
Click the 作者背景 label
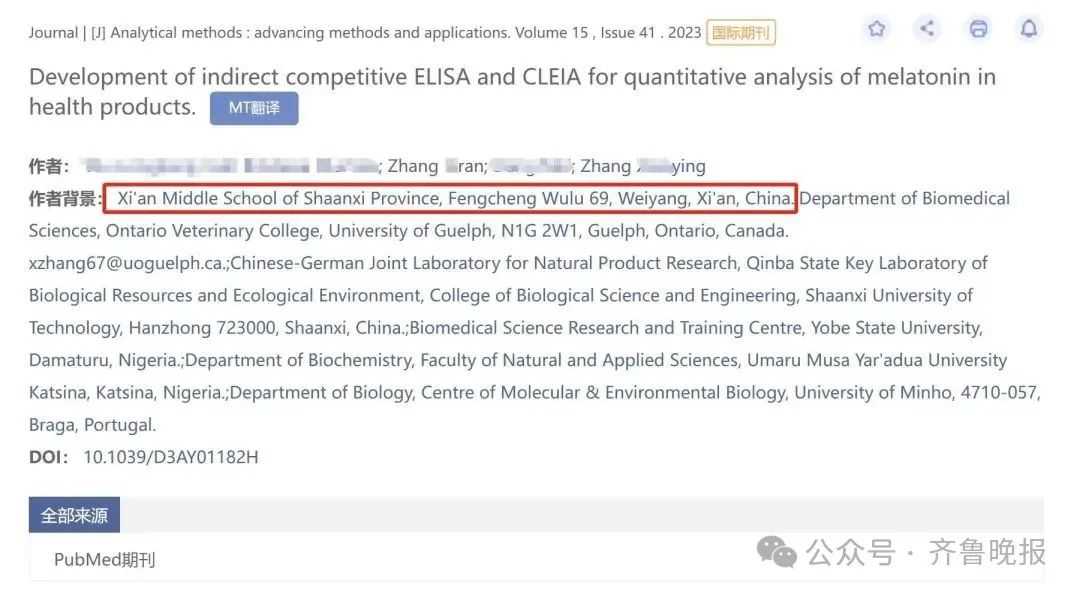pyautogui.click(x=63, y=199)
